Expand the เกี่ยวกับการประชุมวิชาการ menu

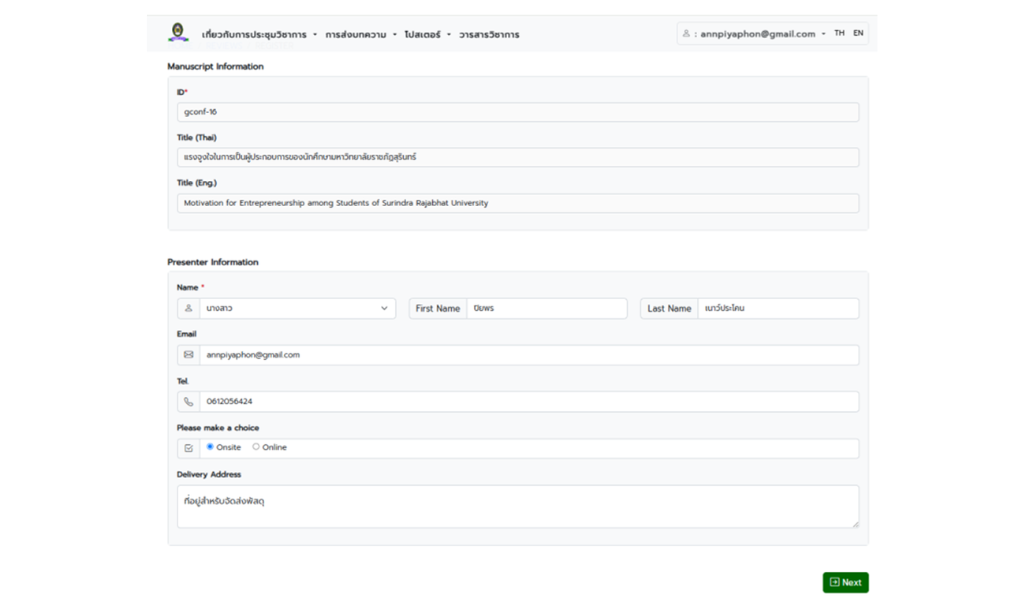click(259, 35)
